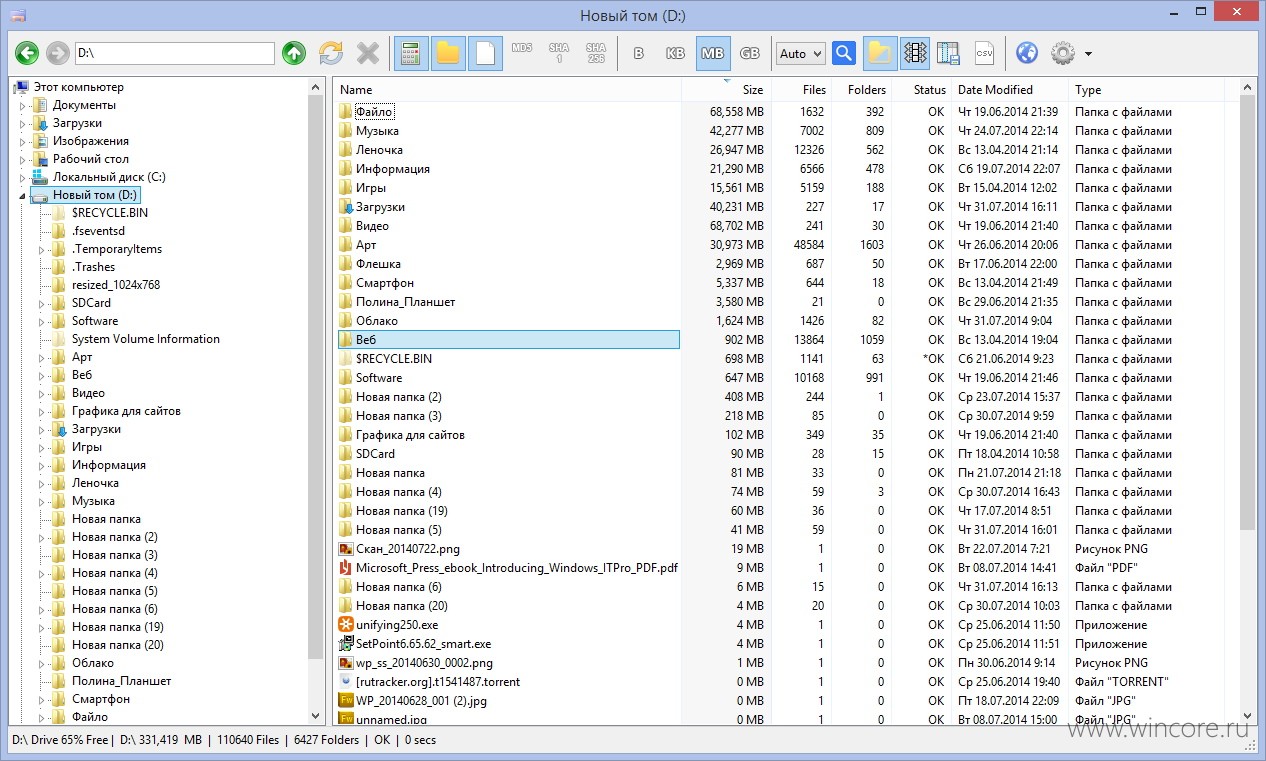Click the Изображения folder icon in tree
Viewport: 1266px width, 761px height.
coord(41,141)
